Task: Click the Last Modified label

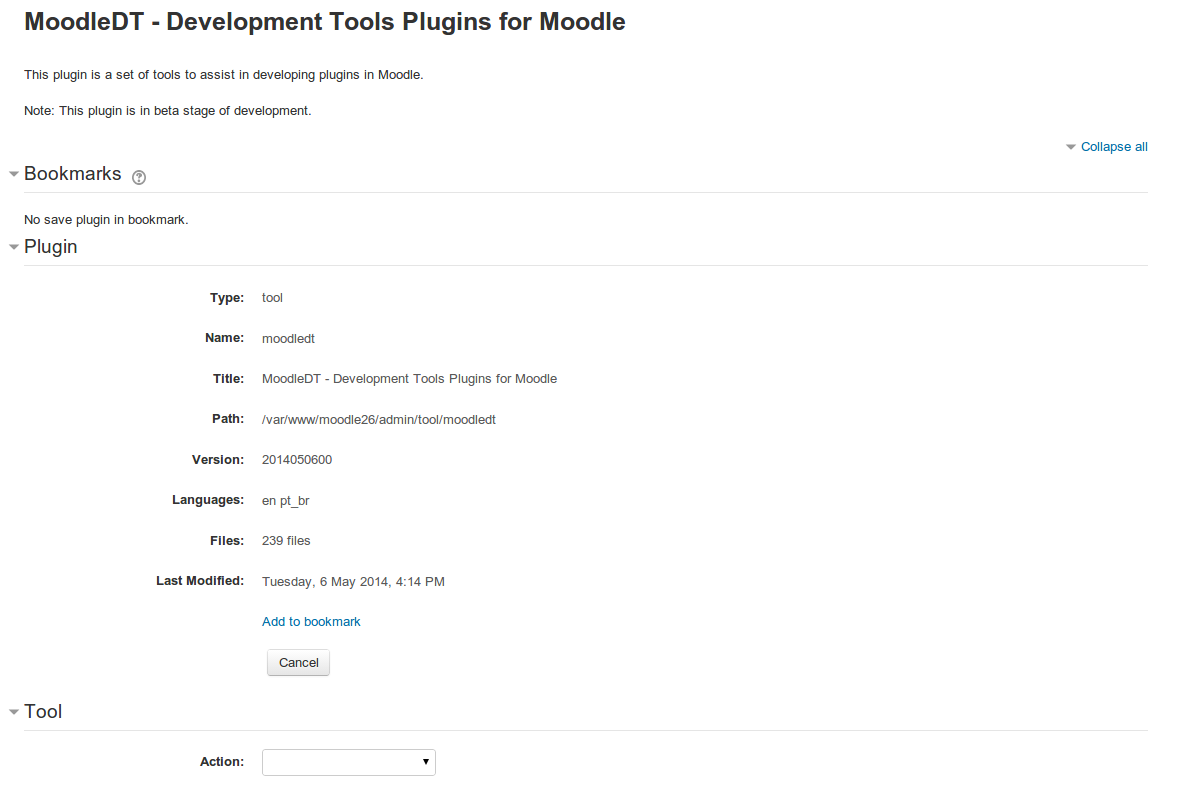Action: pyautogui.click(x=199, y=580)
